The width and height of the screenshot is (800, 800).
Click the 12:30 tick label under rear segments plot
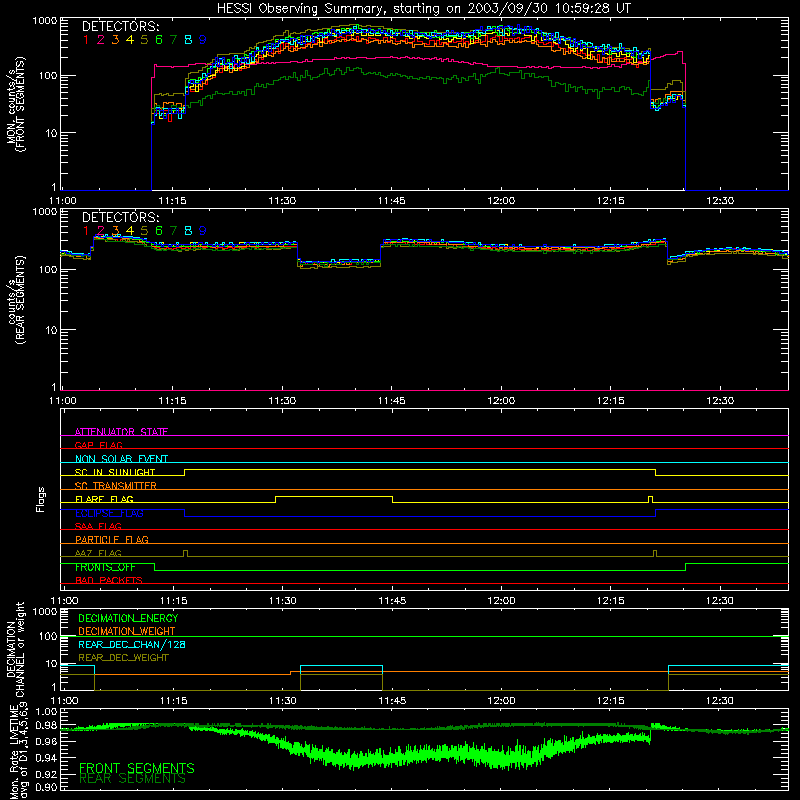pyautogui.click(x=720, y=401)
